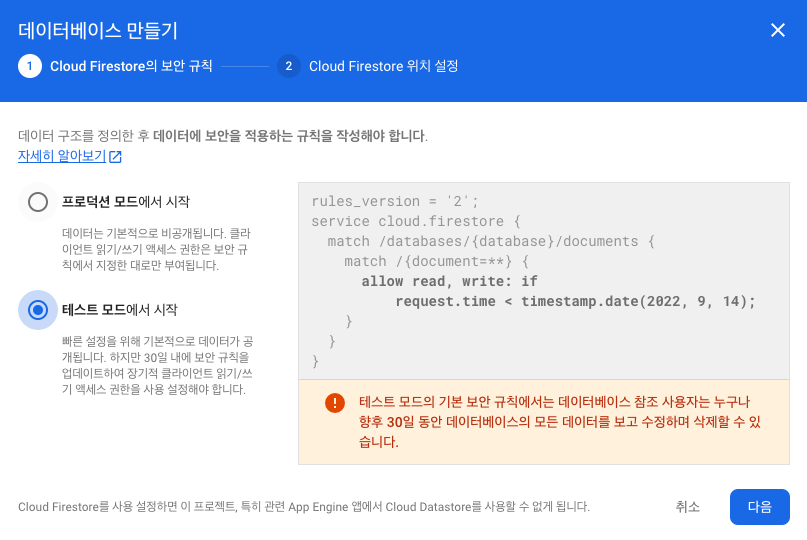Click external link icon beside 자세히 알아보기
Viewport: 807px width, 540px height.
115,156
